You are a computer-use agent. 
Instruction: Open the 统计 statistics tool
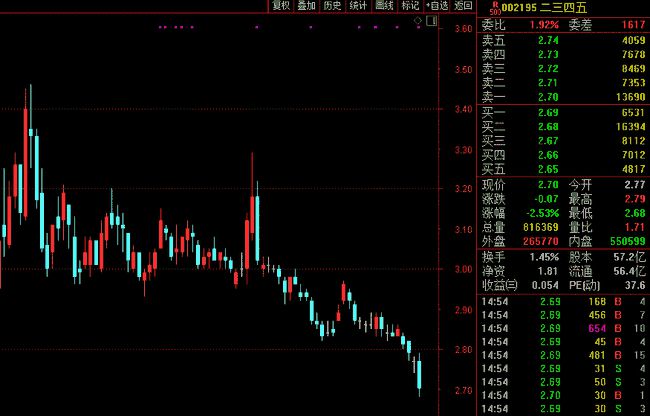[x=358, y=6]
